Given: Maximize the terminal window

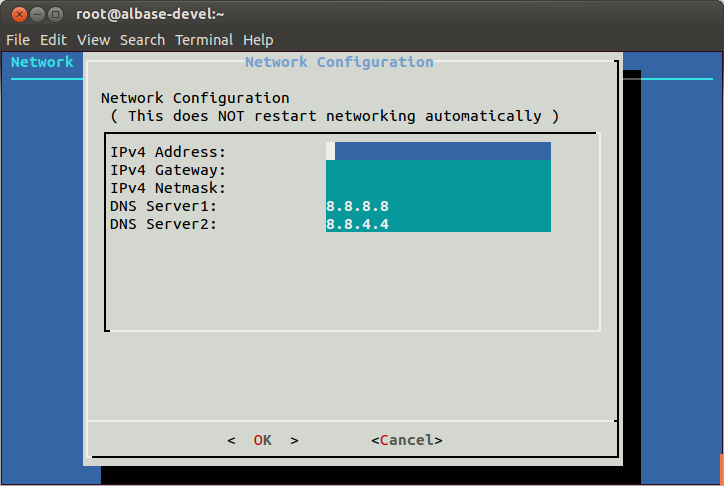Looking at the screenshot, I should click(55, 15).
